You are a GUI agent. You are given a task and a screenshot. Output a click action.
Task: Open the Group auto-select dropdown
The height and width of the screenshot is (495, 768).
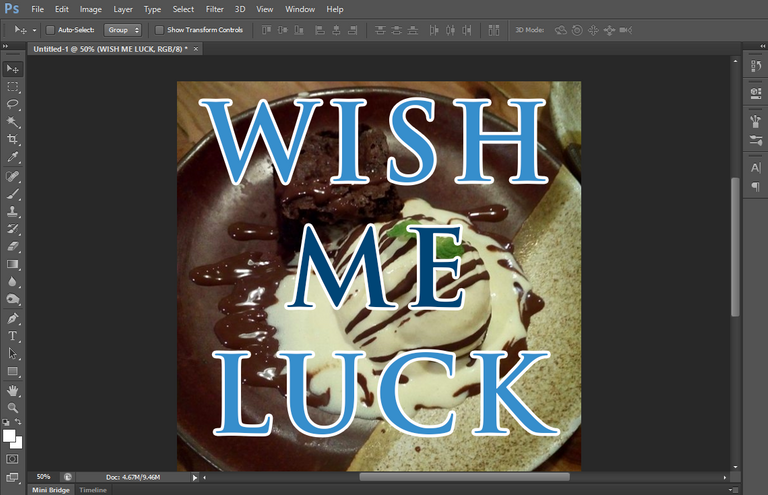(122, 30)
